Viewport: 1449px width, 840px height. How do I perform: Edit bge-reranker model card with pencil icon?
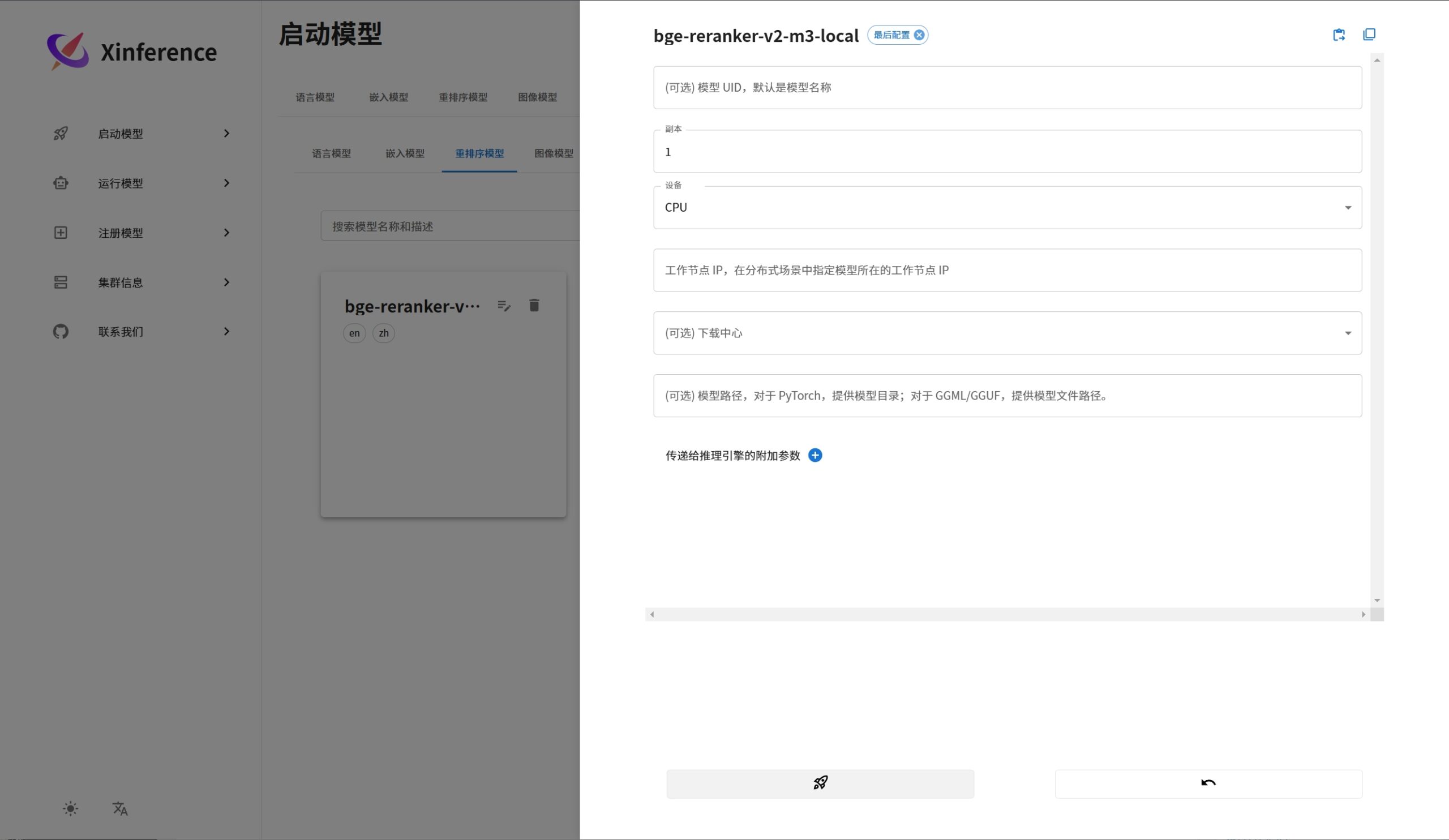pyautogui.click(x=504, y=306)
